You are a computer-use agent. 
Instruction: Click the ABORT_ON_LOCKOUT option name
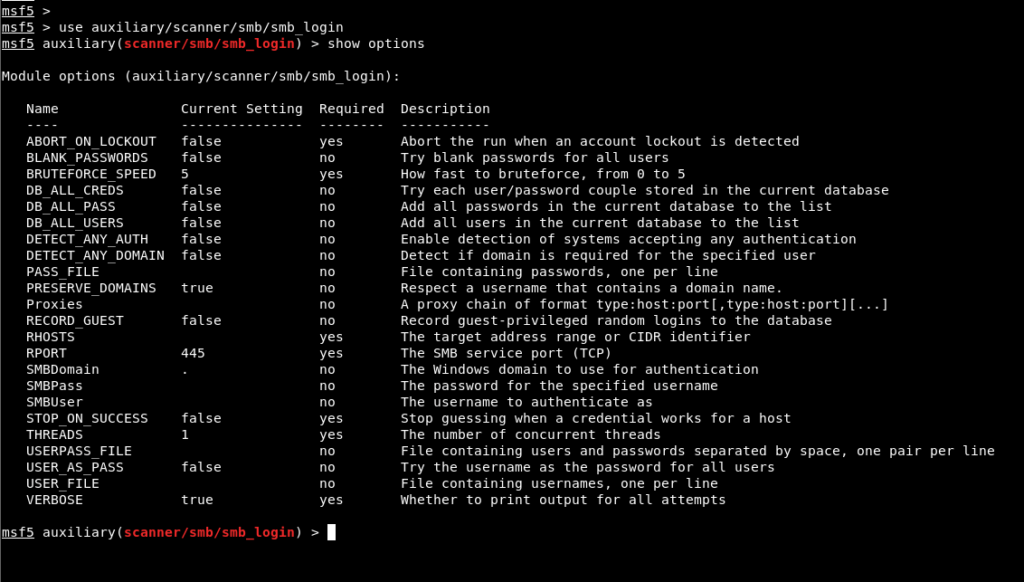(91, 141)
